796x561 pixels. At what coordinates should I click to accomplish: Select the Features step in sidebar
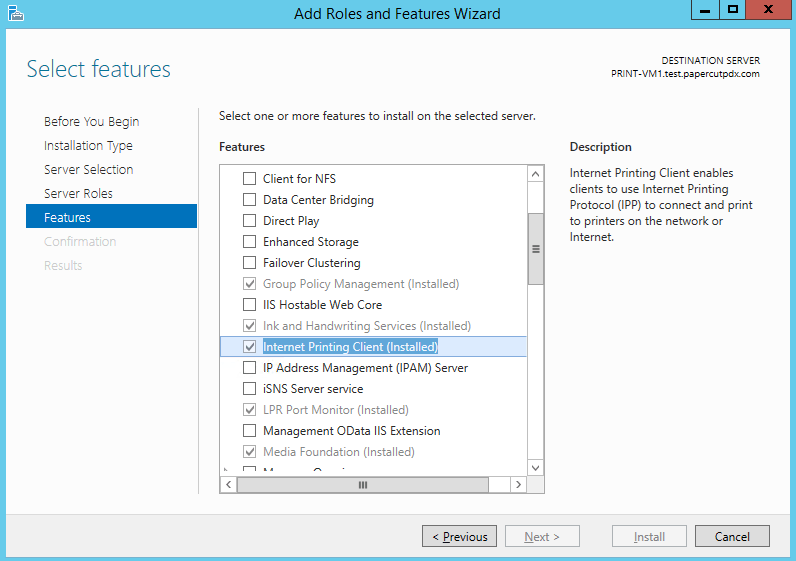tap(111, 216)
